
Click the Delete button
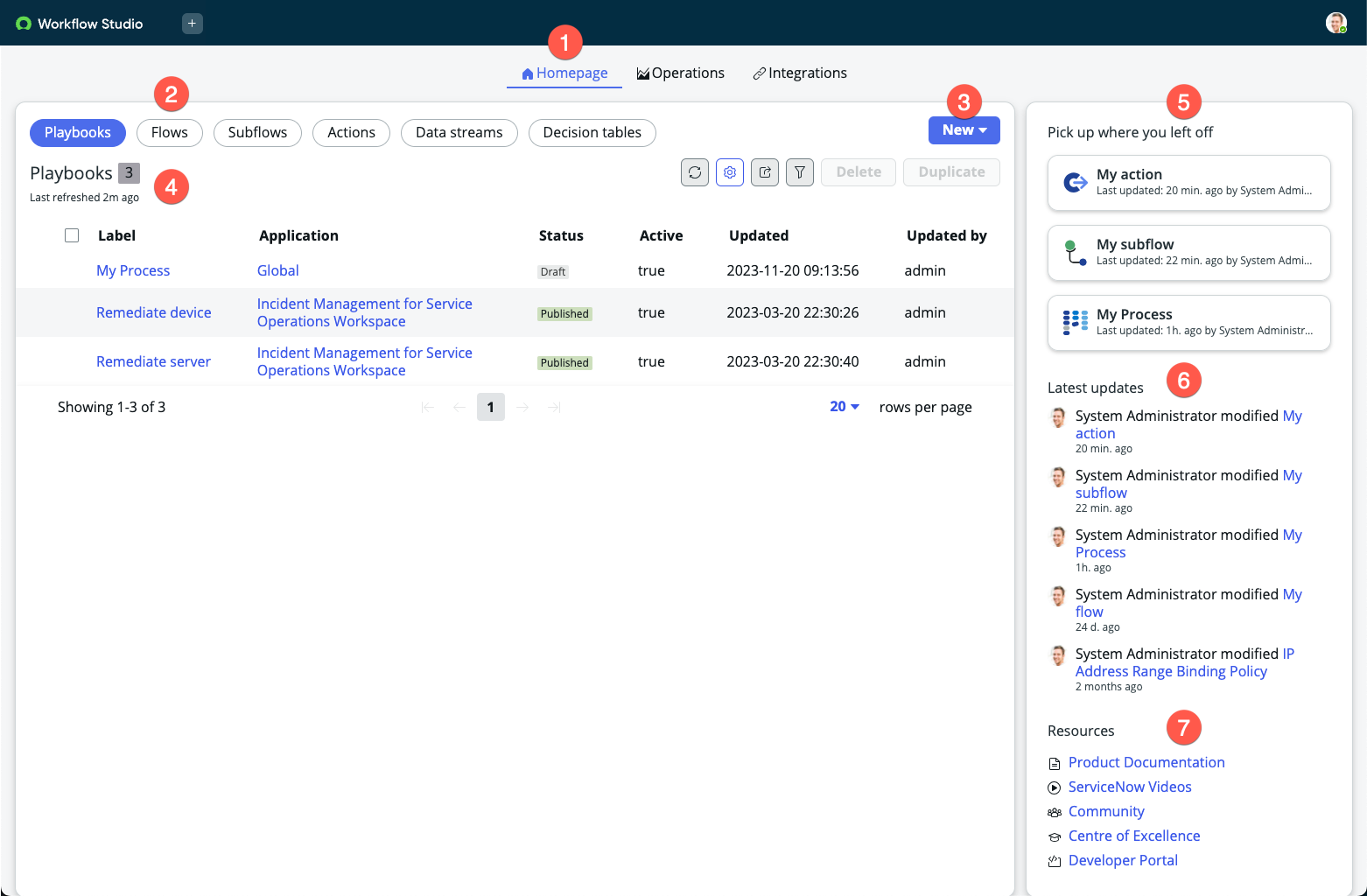point(859,172)
